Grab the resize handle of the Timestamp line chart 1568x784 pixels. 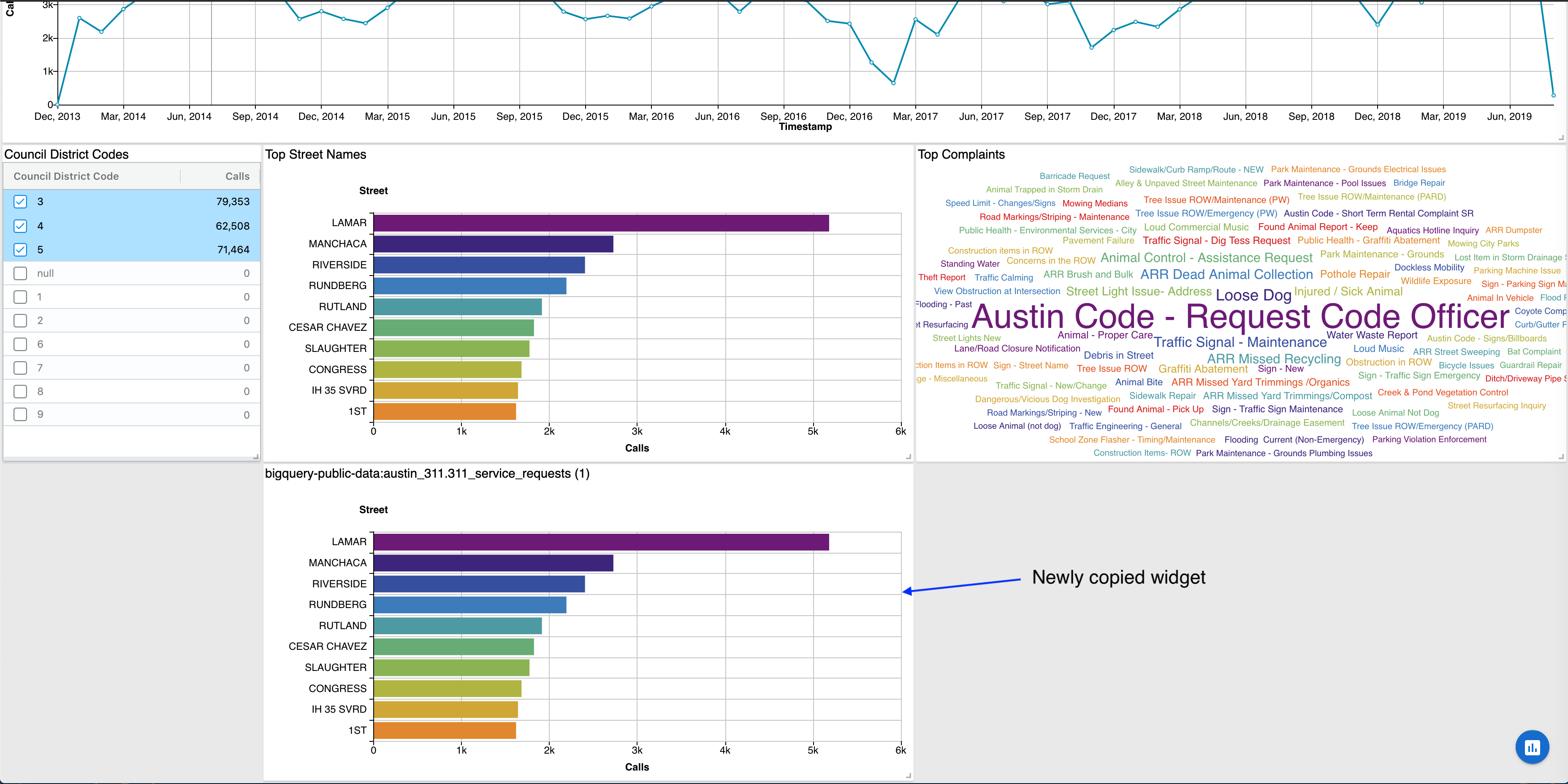1561,138
